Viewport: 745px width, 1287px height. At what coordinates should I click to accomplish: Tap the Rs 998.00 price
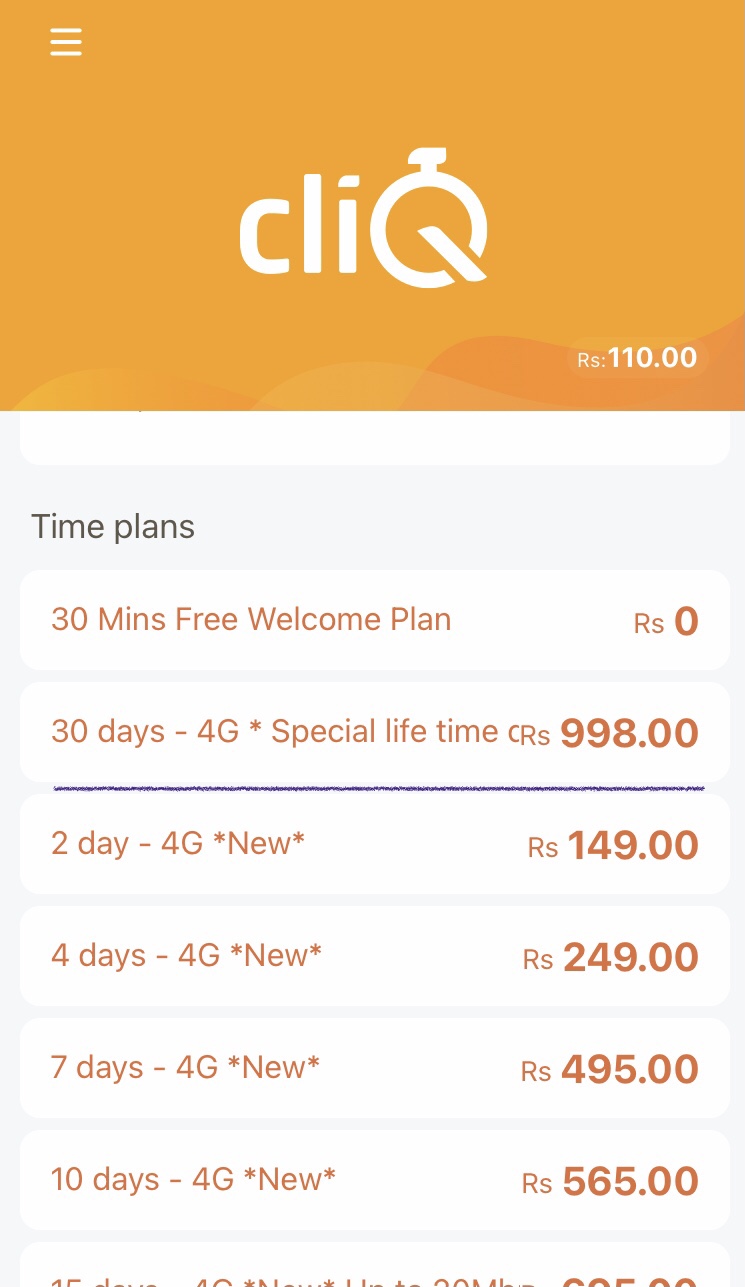click(x=610, y=734)
